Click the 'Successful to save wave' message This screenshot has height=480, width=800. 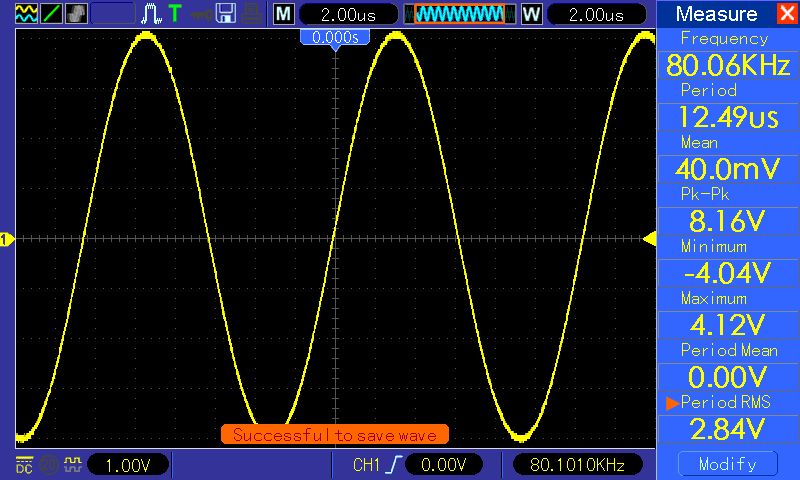click(x=335, y=435)
